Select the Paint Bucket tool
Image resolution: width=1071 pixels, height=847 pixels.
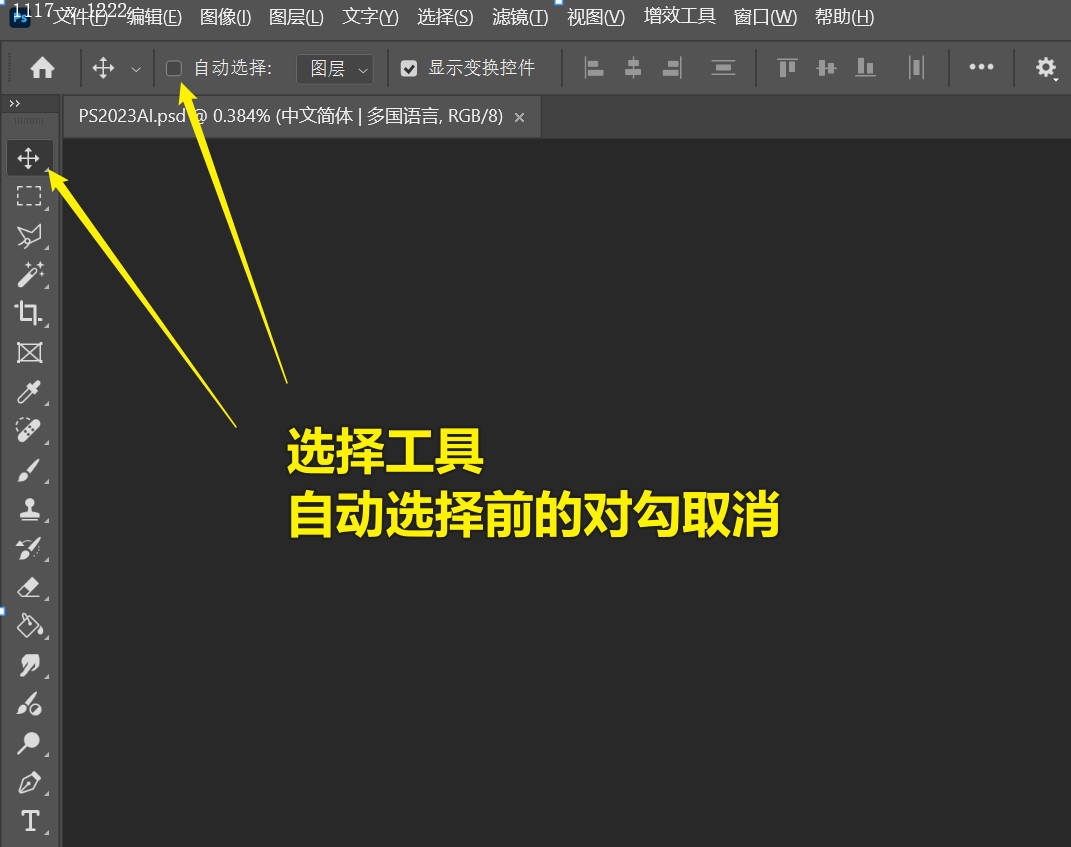[30, 626]
